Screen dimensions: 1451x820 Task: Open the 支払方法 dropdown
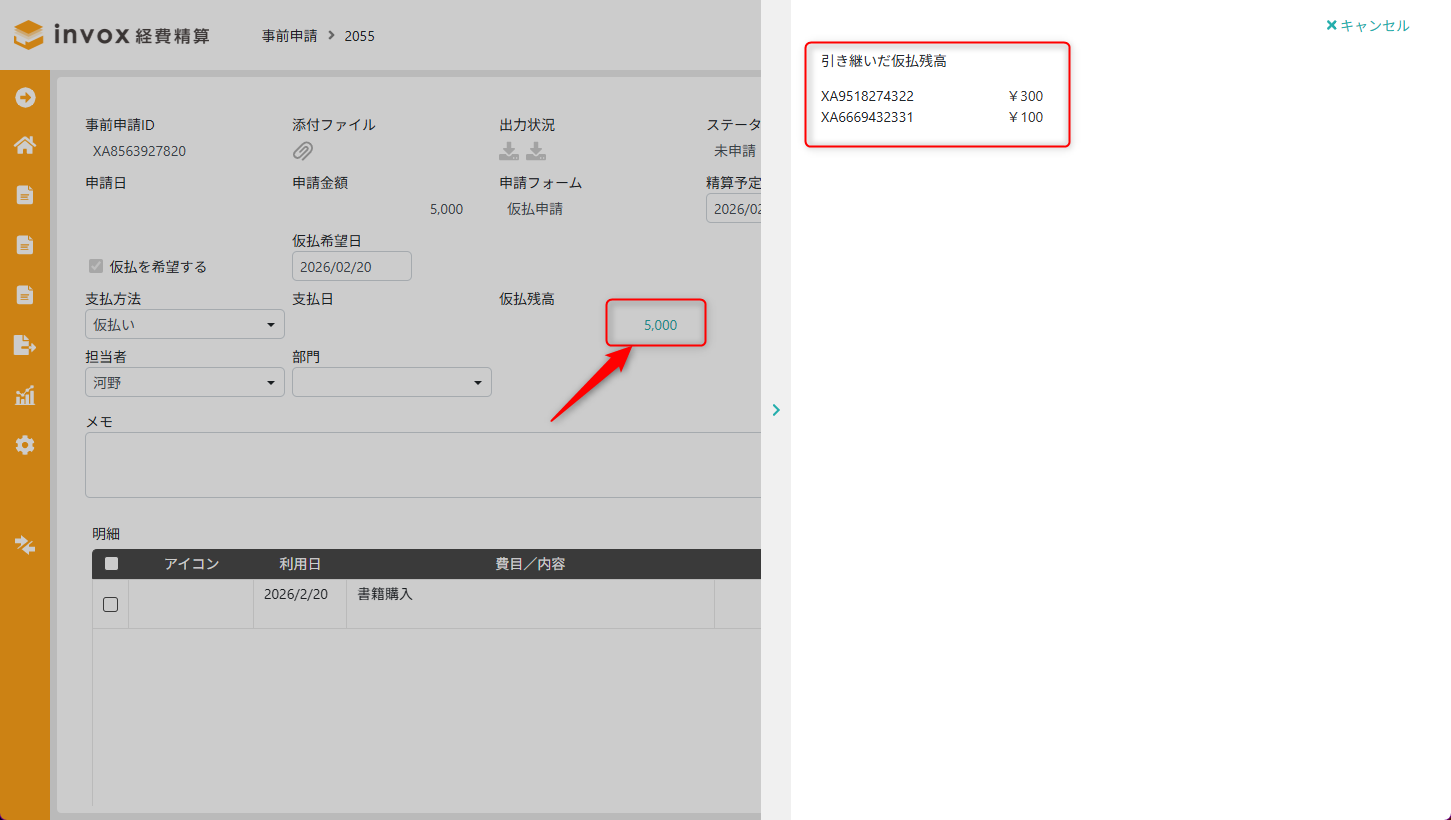coord(185,324)
